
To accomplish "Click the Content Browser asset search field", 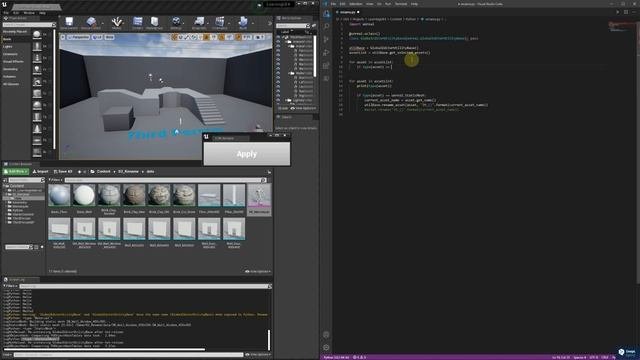I will [x=165, y=180].
